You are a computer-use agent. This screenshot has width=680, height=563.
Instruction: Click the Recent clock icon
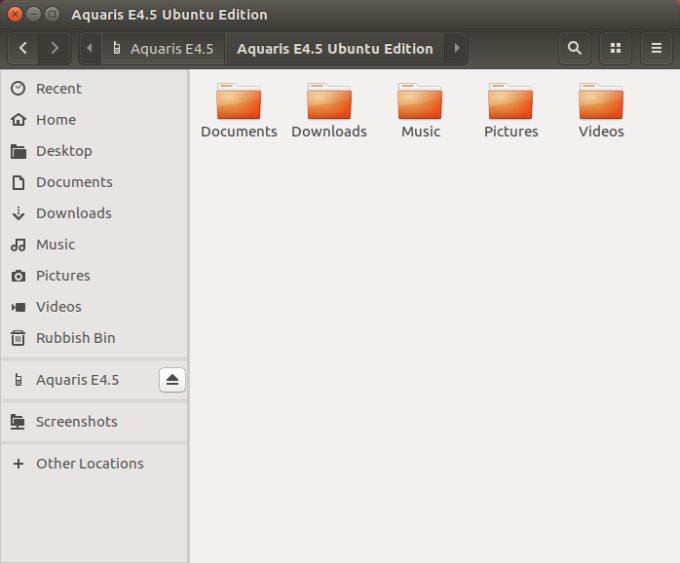[18, 88]
